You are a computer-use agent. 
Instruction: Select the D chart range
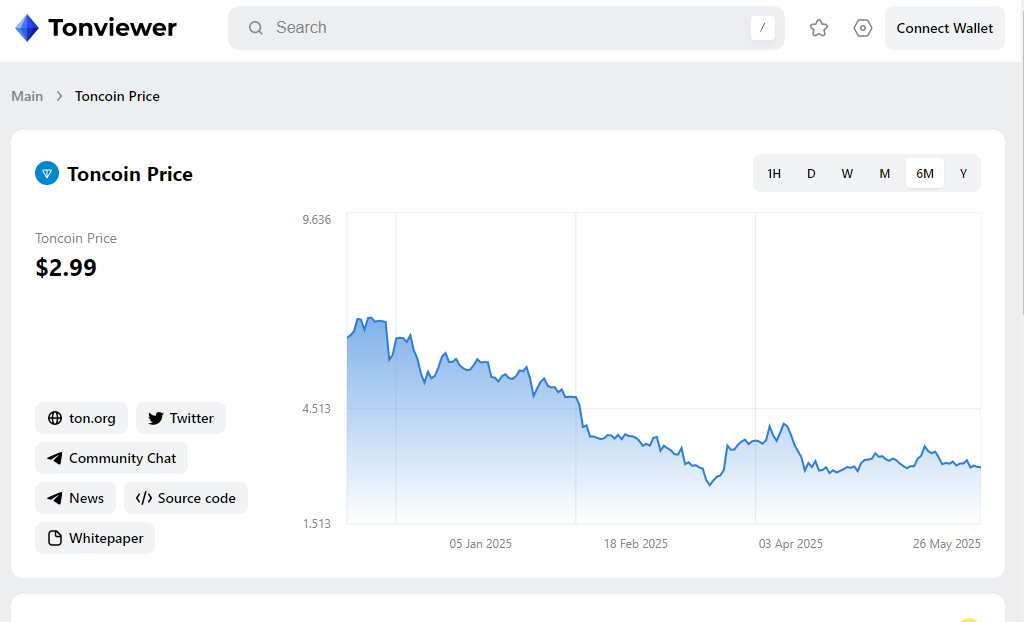point(811,173)
